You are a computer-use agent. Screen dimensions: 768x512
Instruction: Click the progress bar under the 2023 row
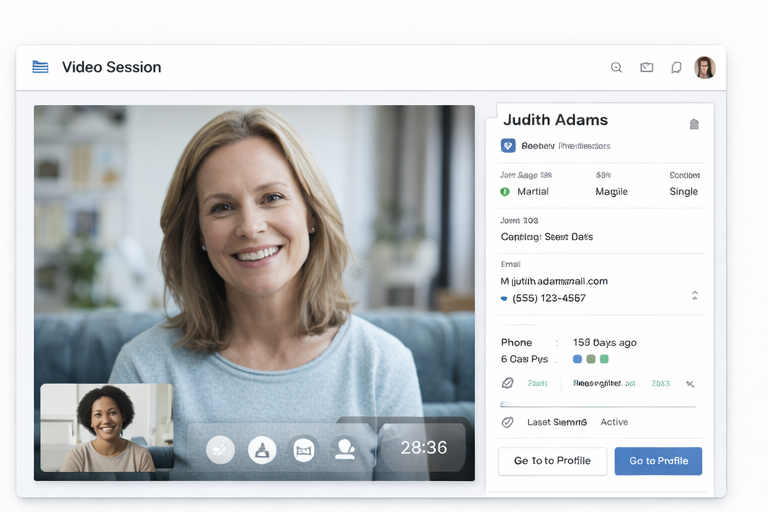coord(598,405)
